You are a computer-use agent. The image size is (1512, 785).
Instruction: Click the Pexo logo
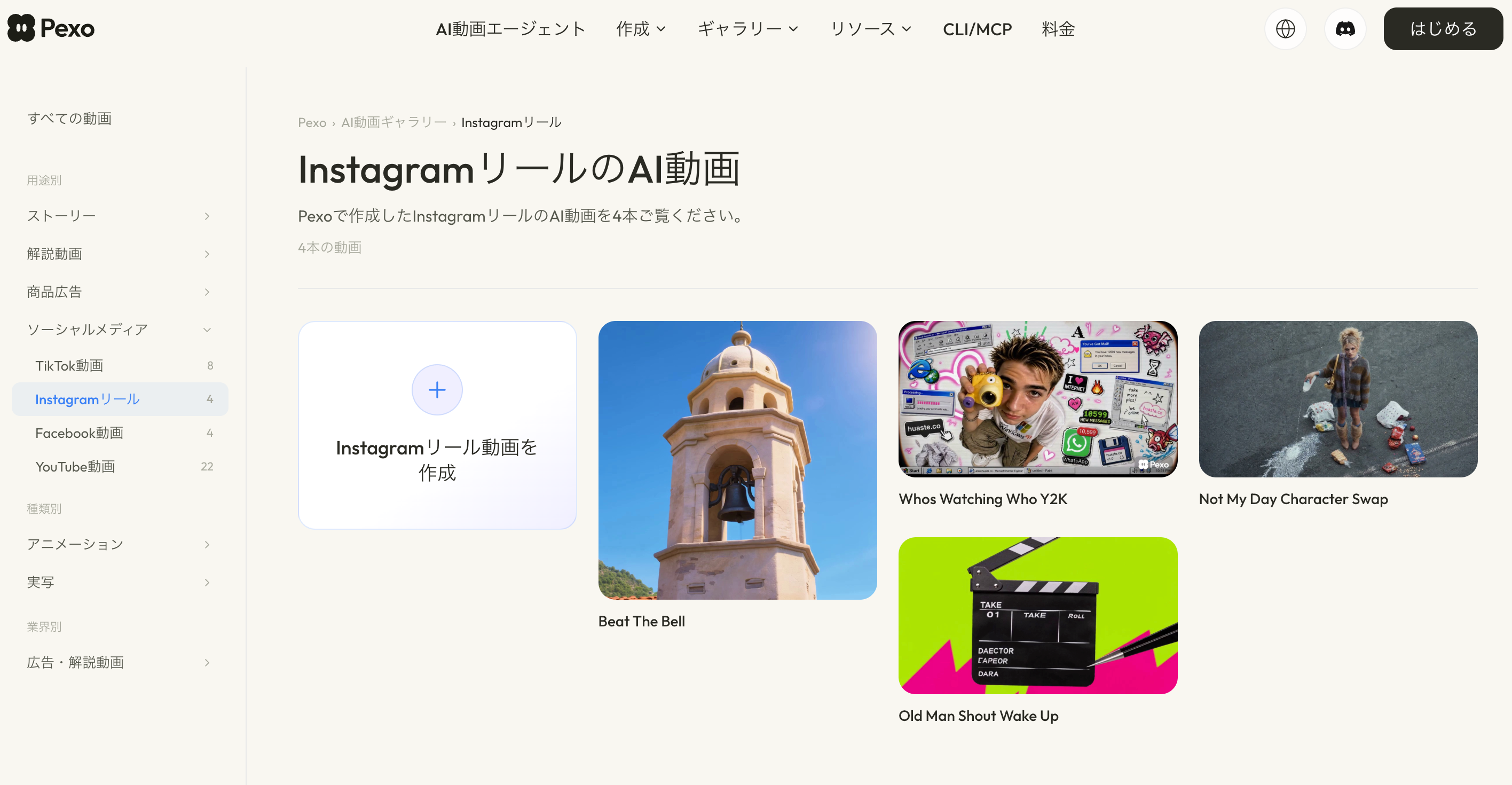point(51,28)
